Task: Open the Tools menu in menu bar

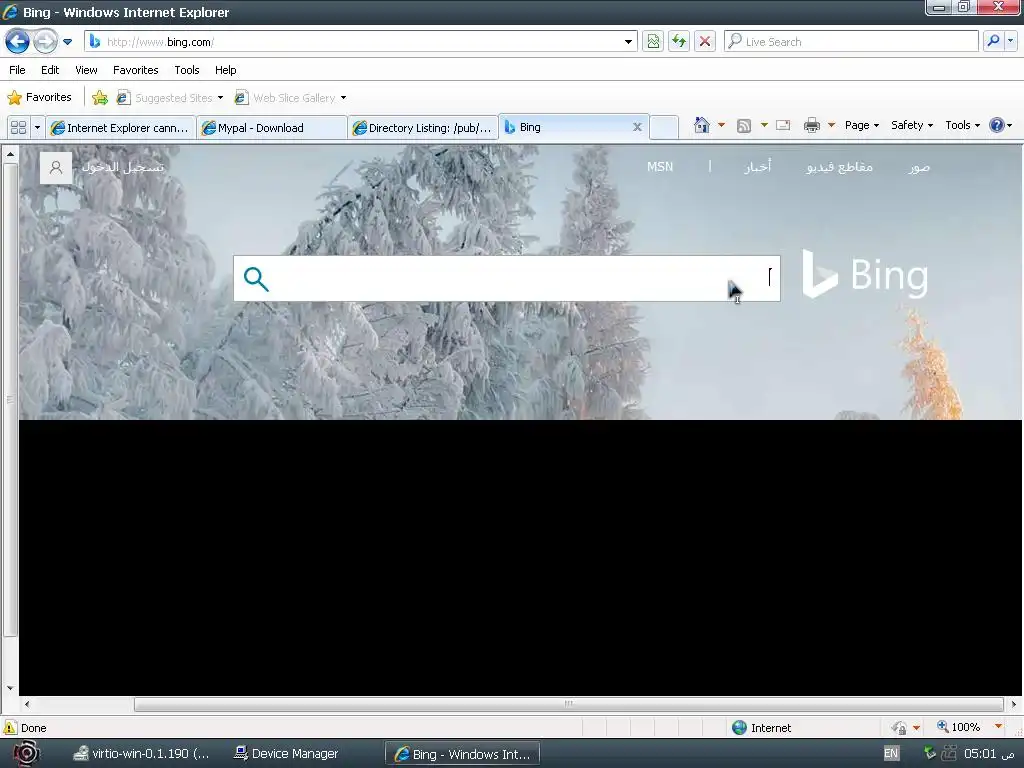Action: tap(187, 70)
